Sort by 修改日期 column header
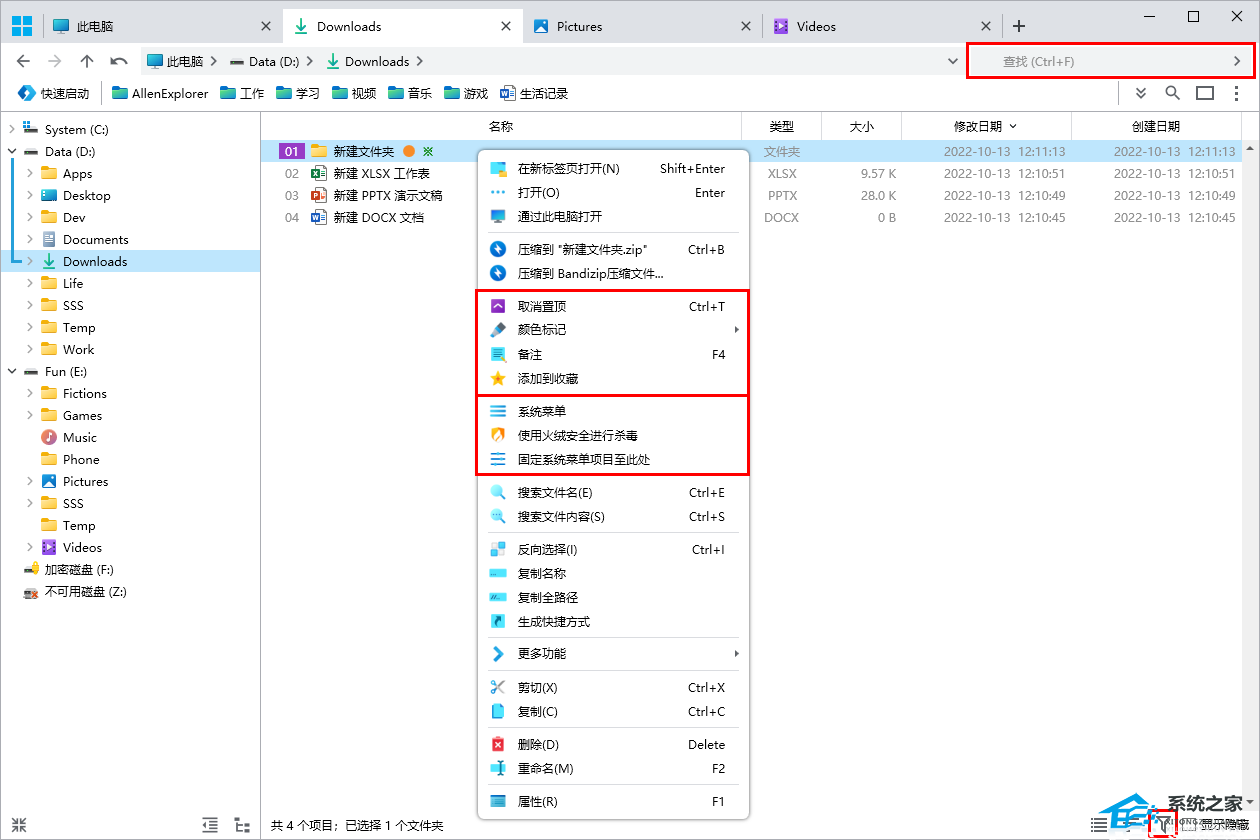The image size is (1260, 840). [x=985, y=126]
